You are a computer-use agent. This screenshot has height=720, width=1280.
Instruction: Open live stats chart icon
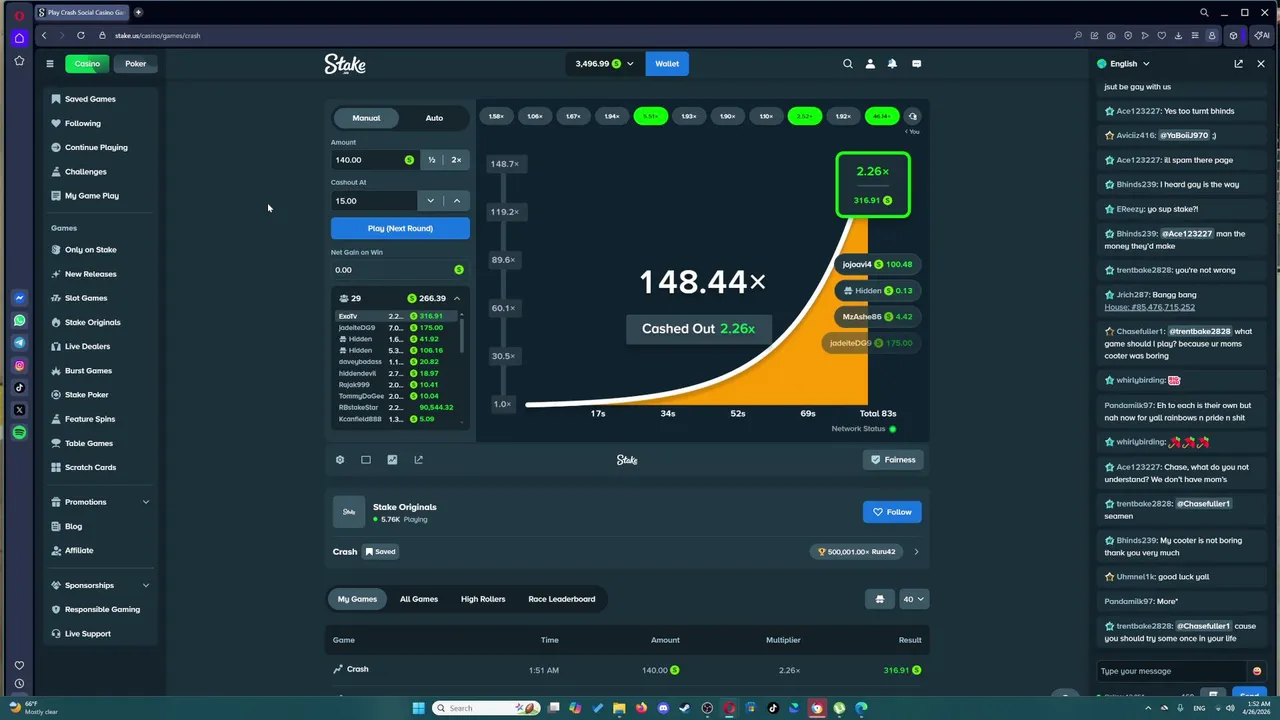click(392, 460)
